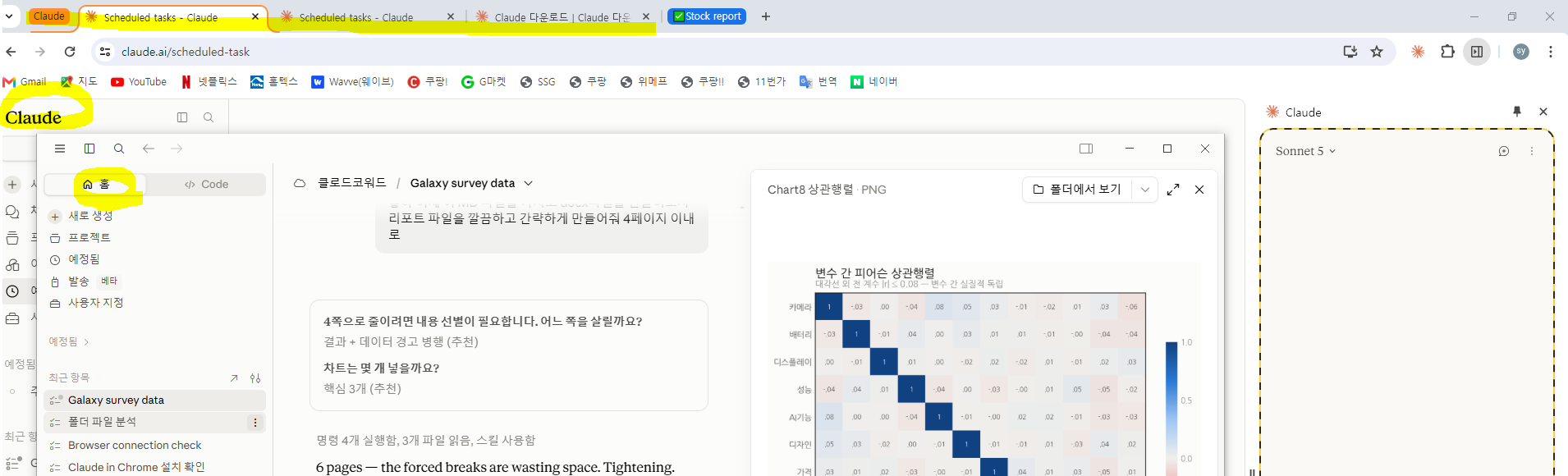The width and height of the screenshot is (1568, 476).
Task: Click 새로 생성 to start new task
Action: [x=80, y=216]
